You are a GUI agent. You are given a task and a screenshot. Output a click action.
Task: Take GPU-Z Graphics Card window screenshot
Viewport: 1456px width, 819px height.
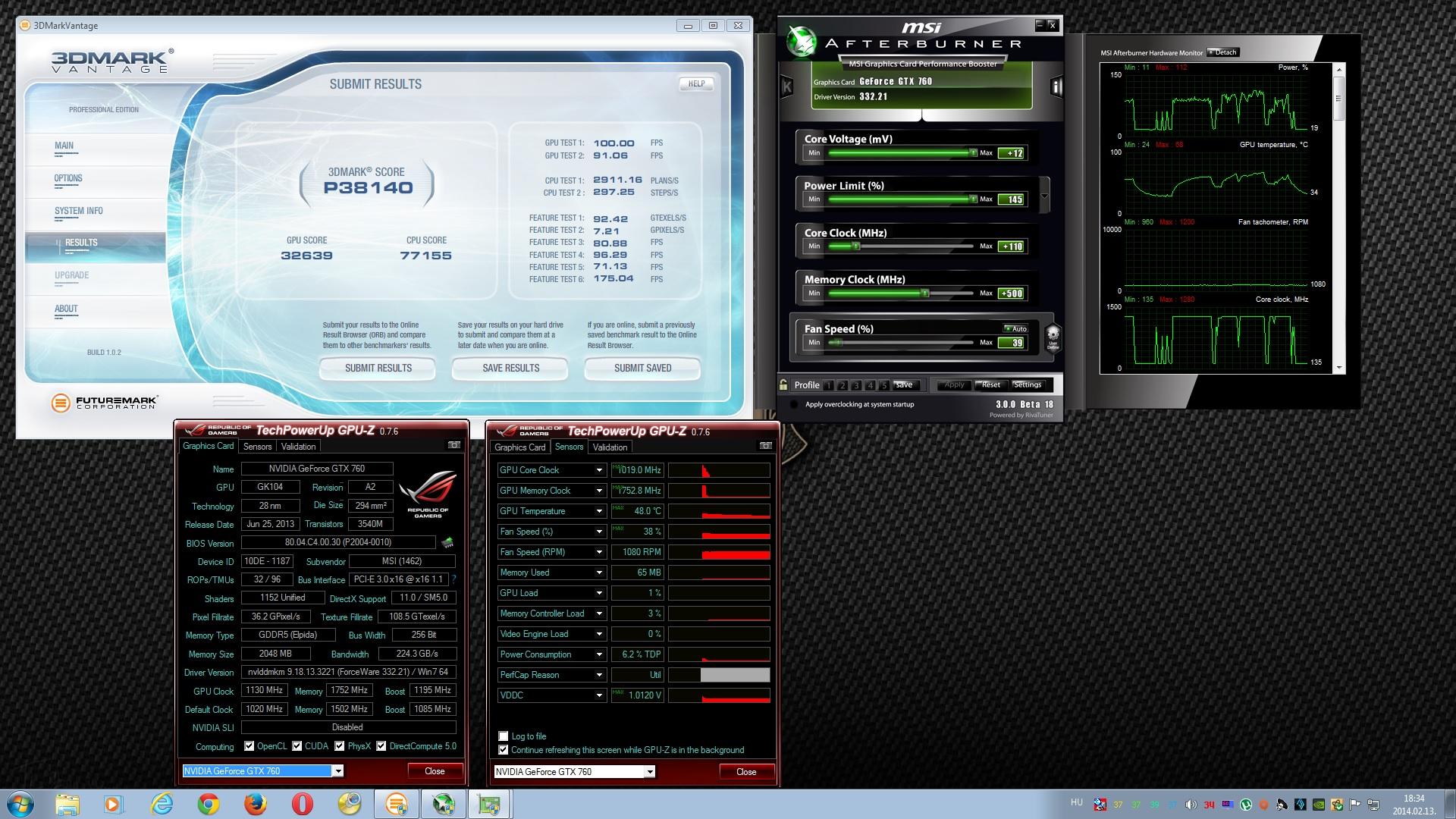(454, 445)
